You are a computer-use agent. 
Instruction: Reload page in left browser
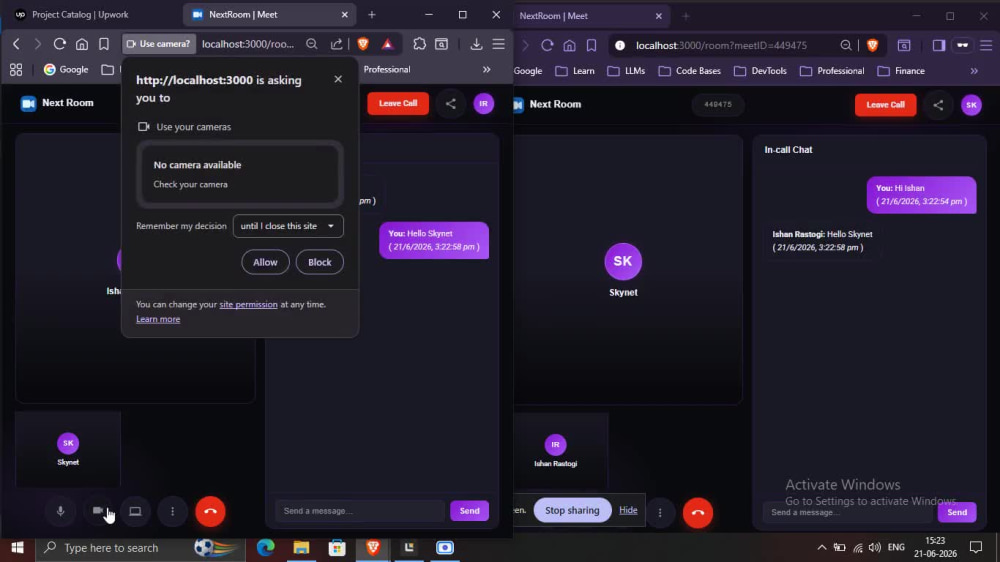tap(59, 44)
